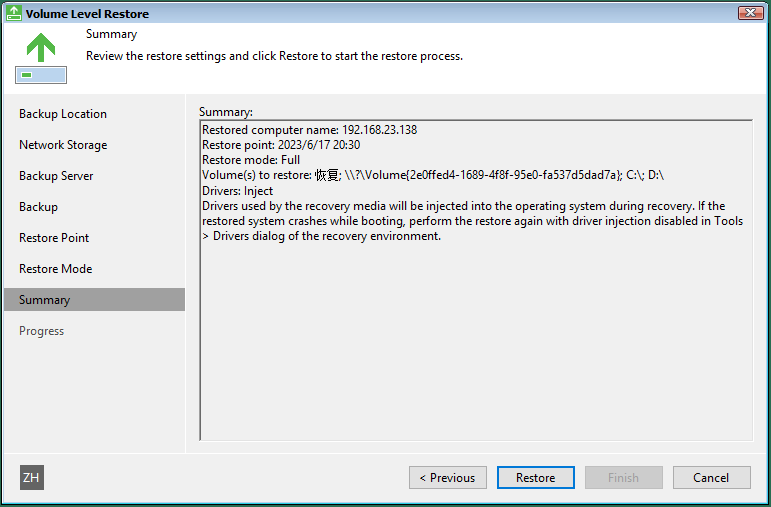The width and height of the screenshot is (771, 507).
Task: Start the restore with Restore button
Action: click(535, 477)
